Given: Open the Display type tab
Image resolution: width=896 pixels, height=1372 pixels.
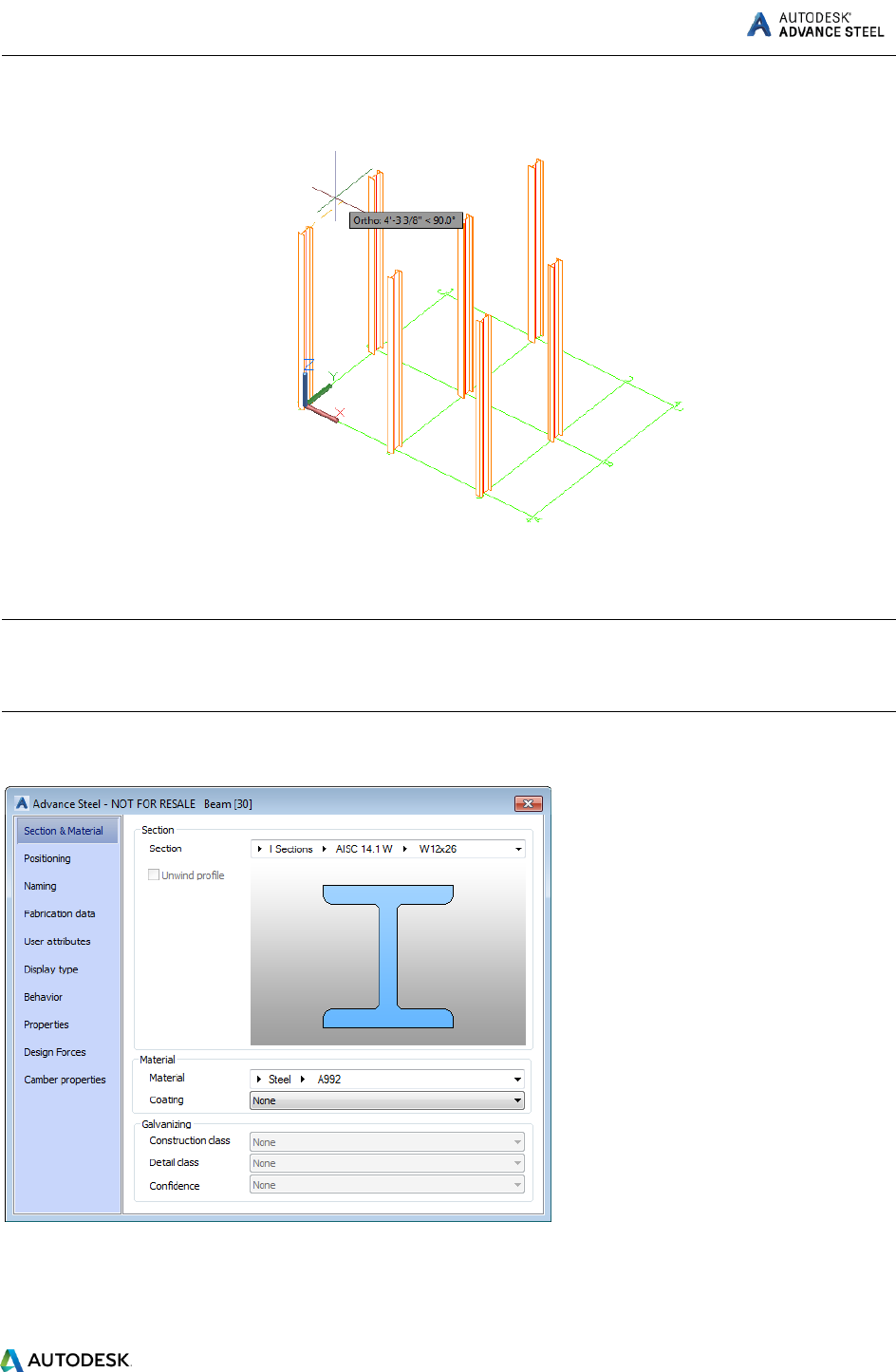Looking at the screenshot, I should (51, 969).
